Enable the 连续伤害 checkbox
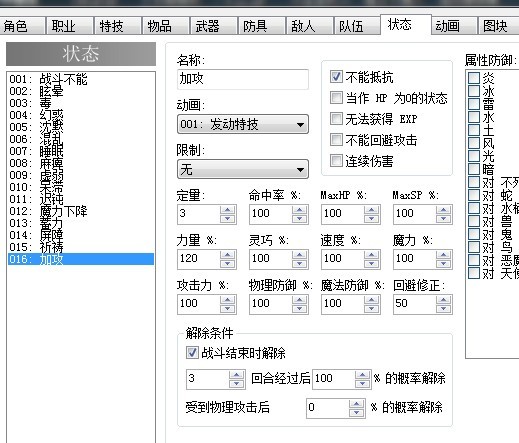 [336, 160]
